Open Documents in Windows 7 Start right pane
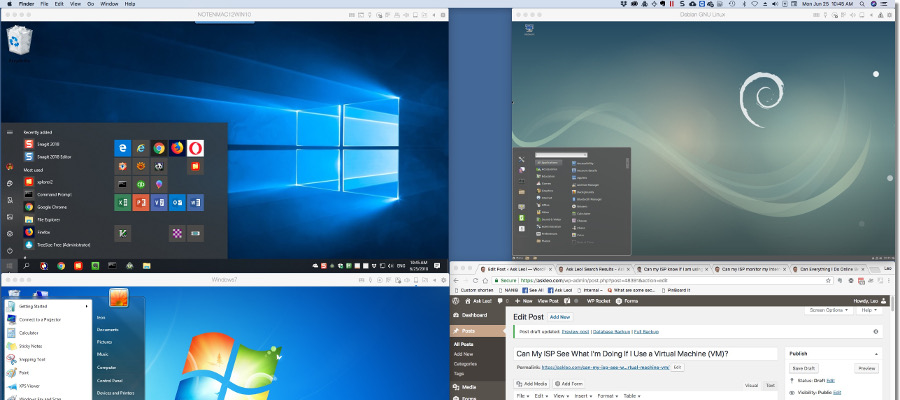This screenshot has width=900, height=400. tap(108, 329)
